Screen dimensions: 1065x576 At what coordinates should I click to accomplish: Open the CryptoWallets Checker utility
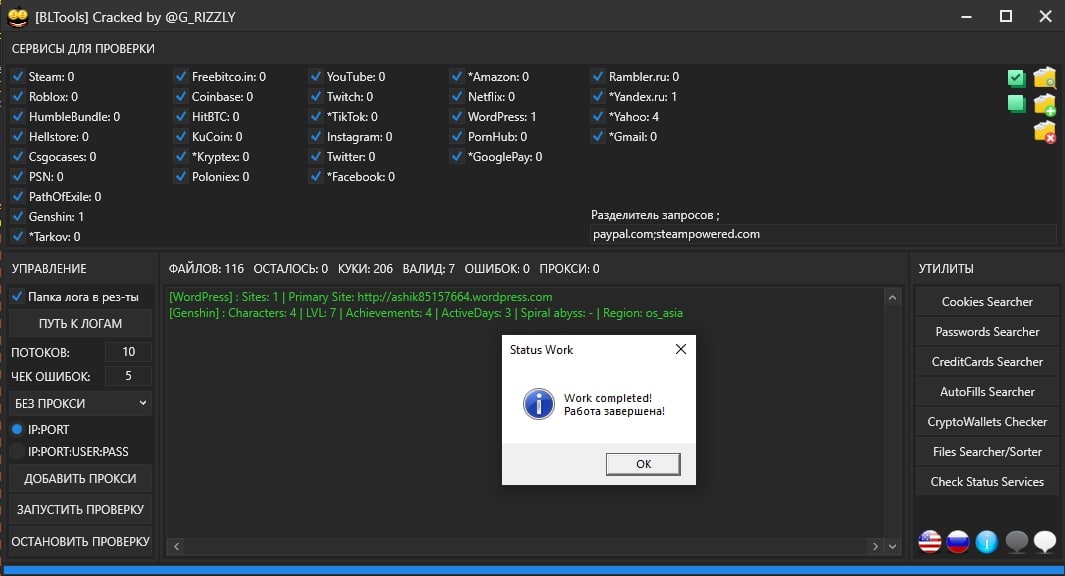[x=987, y=422]
